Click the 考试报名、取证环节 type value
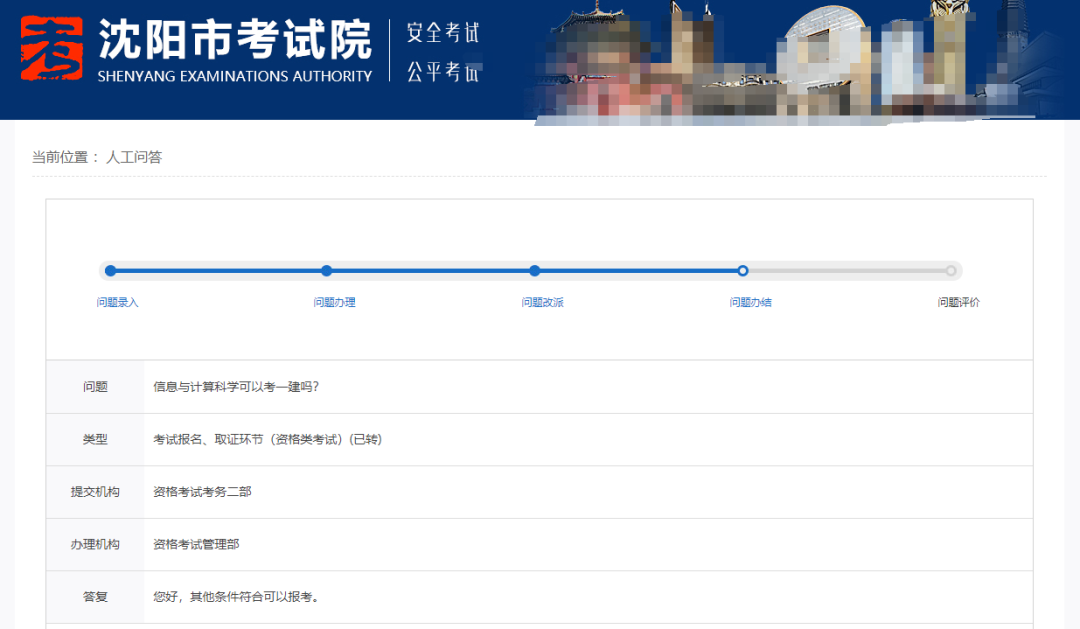The height and width of the screenshot is (629, 1080). (x=267, y=439)
